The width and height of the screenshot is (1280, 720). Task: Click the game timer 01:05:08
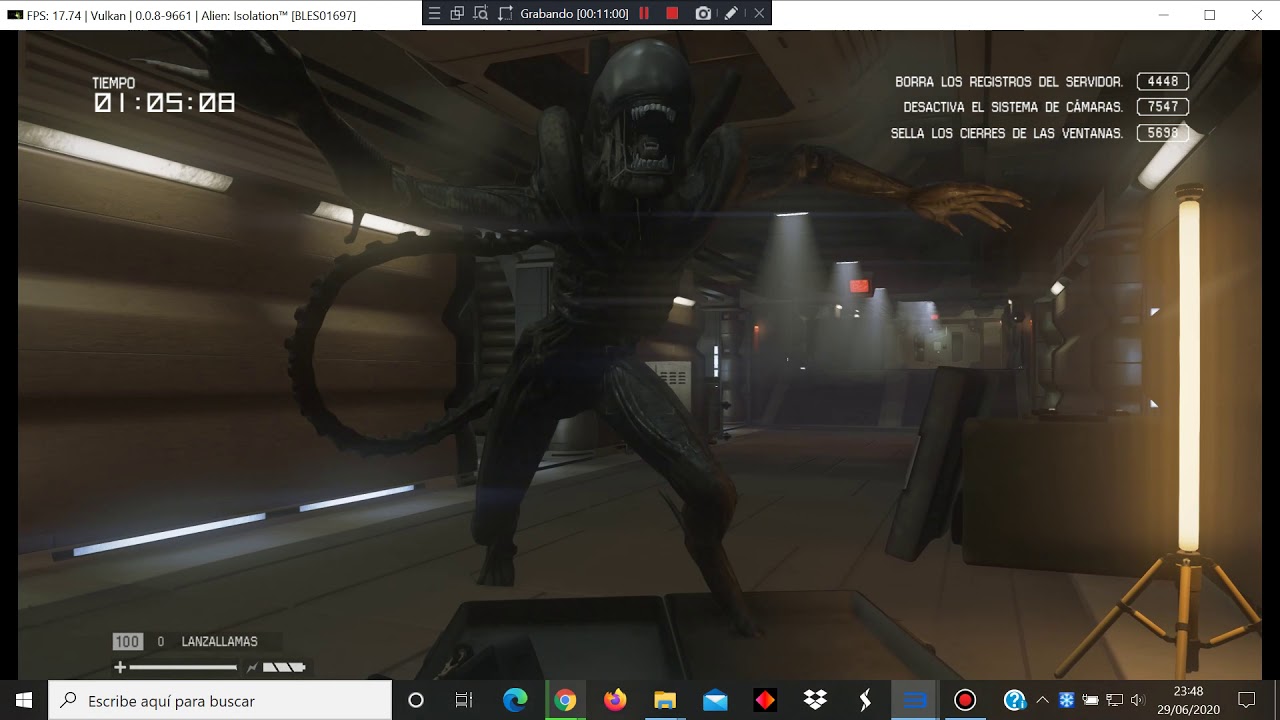point(165,103)
